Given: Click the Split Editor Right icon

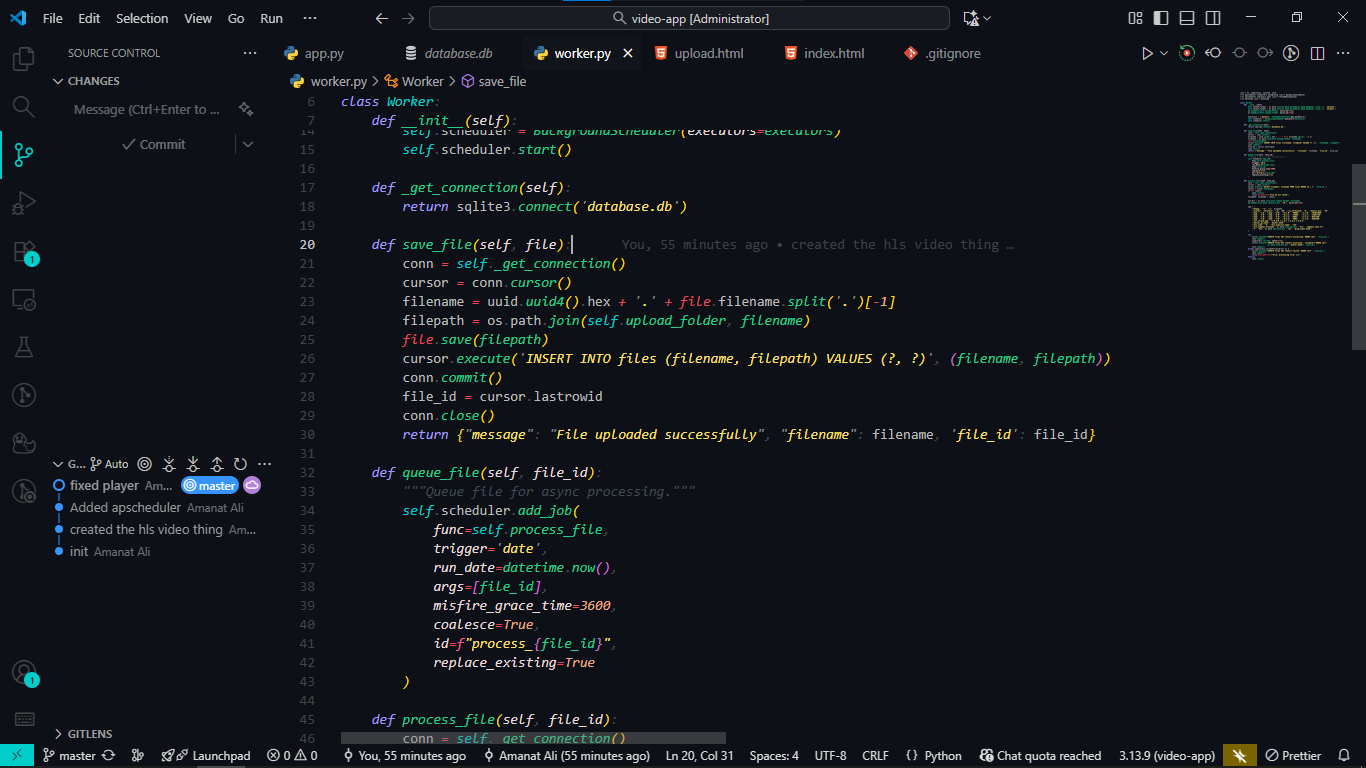Looking at the screenshot, I should 1318,53.
